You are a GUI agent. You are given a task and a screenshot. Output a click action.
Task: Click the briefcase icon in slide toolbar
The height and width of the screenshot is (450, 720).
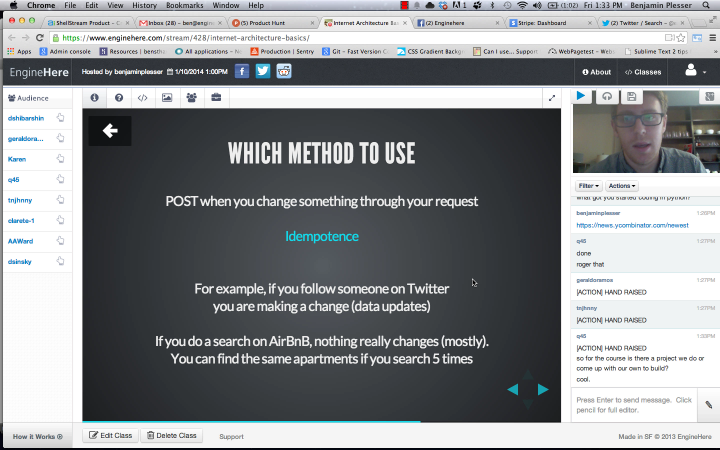(x=215, y=98)
